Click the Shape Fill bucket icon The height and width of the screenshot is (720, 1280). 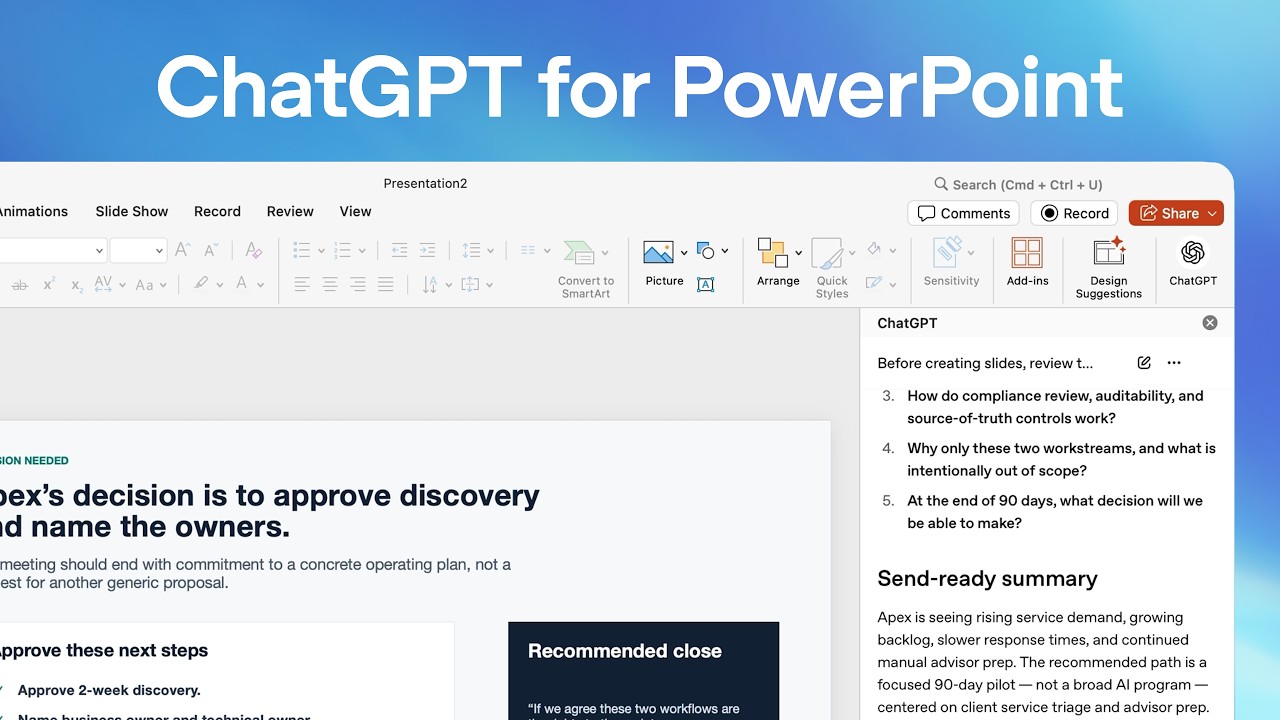[874, 250]
